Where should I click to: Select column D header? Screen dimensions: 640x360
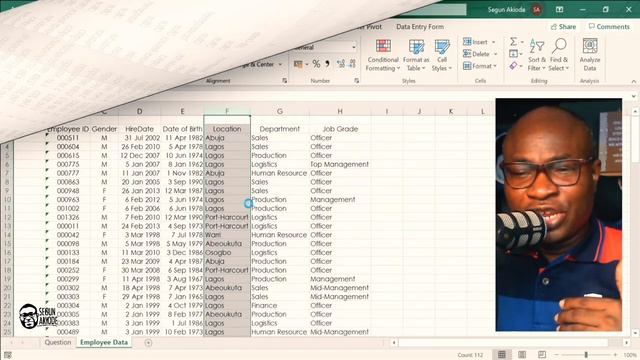click(140, 111)
